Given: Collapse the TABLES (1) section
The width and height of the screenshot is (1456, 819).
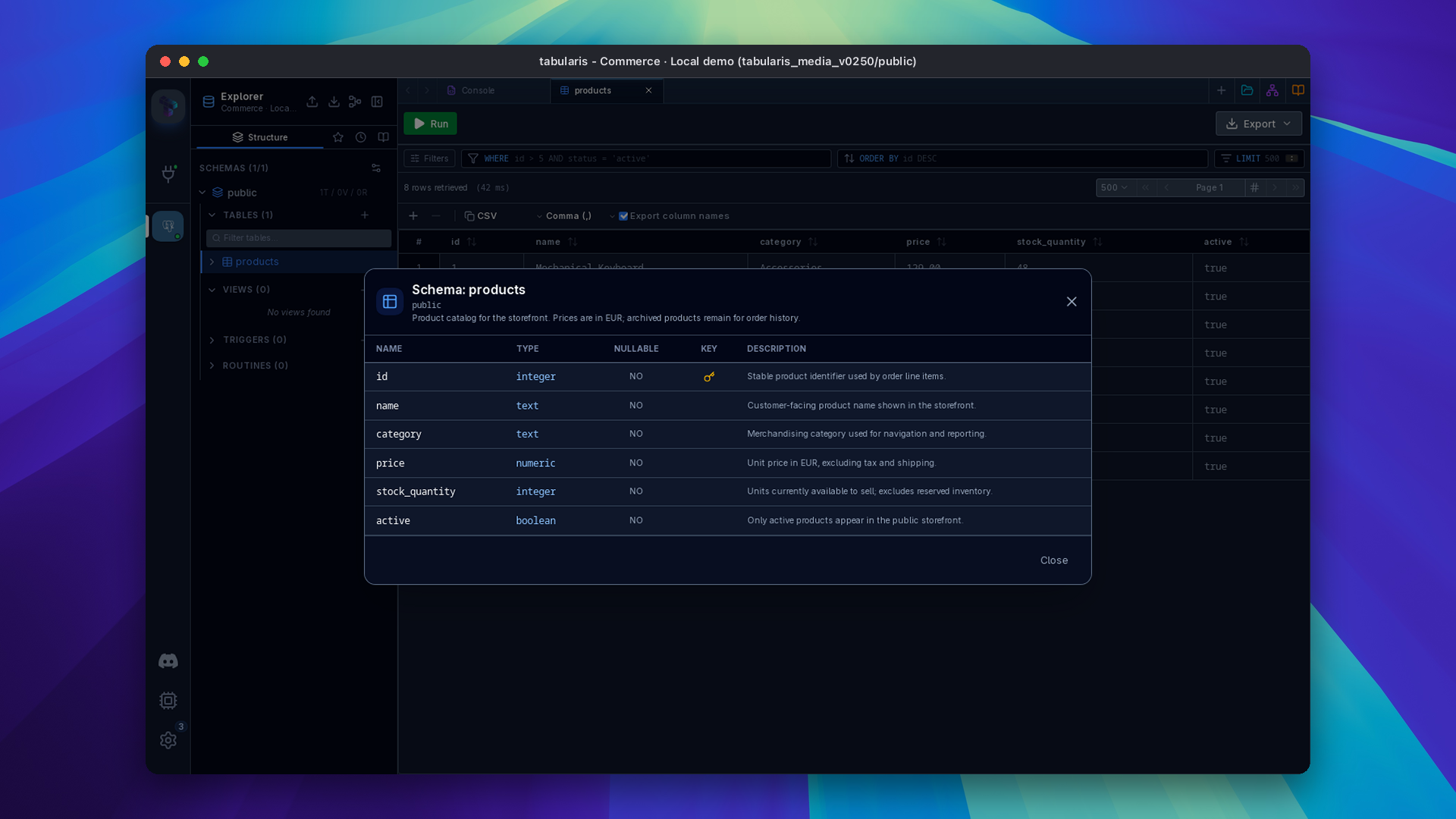Looking at the screenshot, I should tap(212, 215).
